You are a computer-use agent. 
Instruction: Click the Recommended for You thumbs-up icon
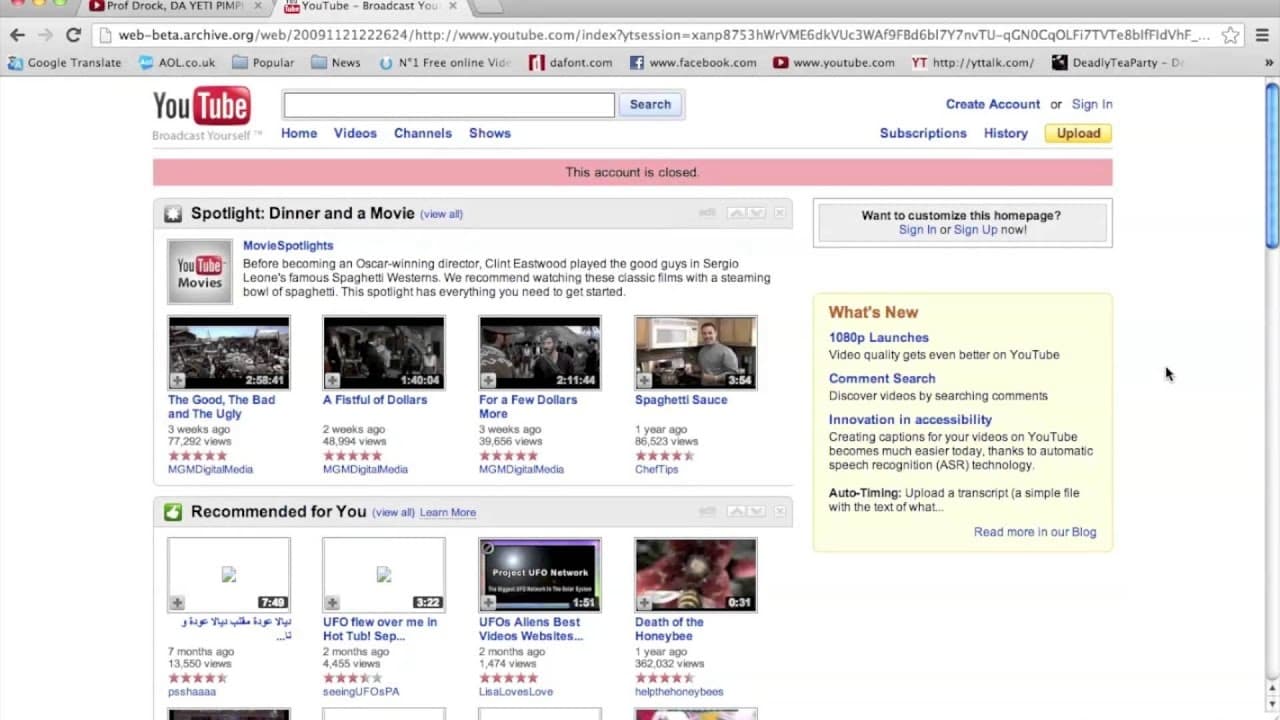tap(173, 512)
